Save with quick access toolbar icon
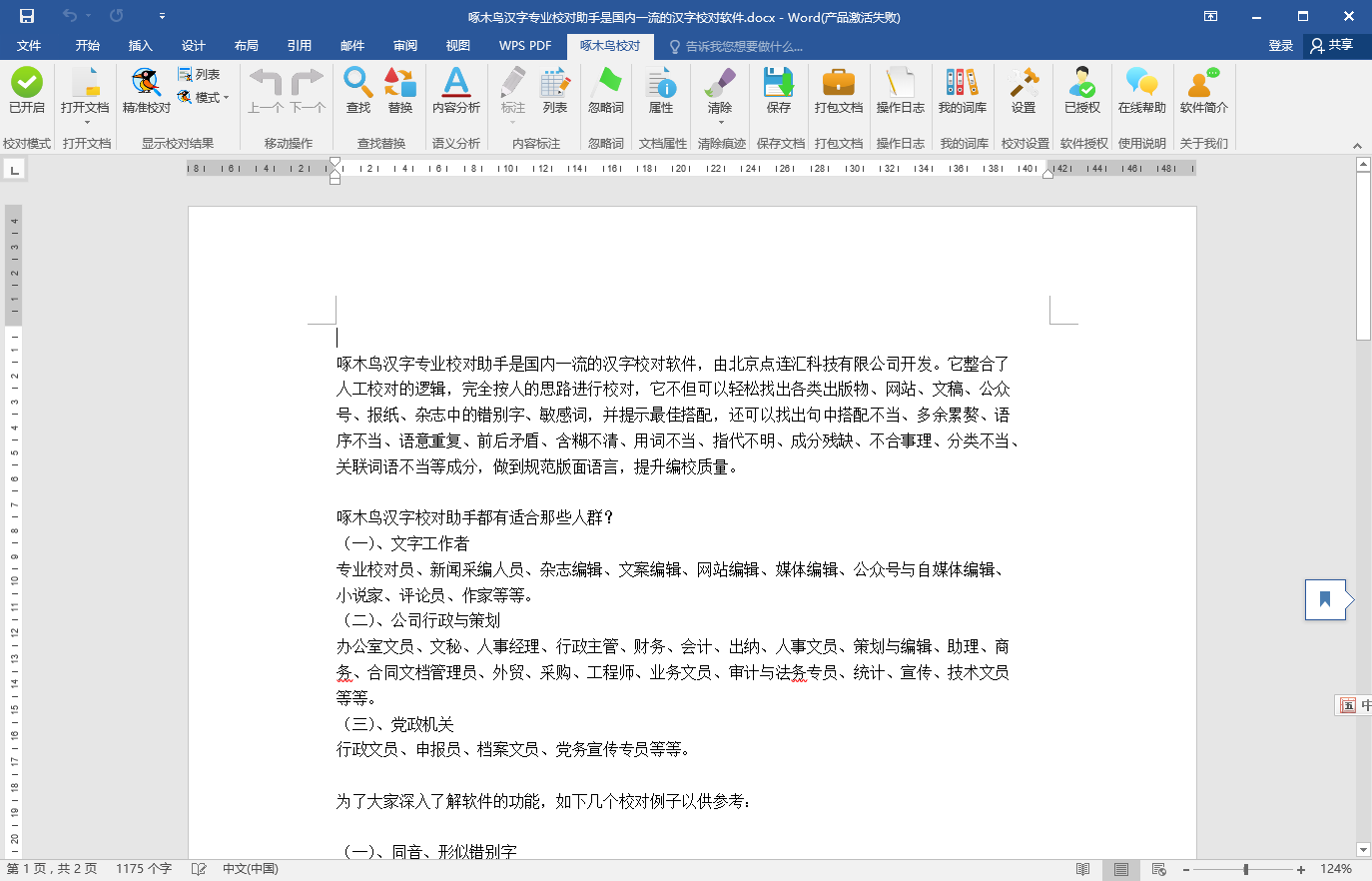Screen dimensions: 1372x881 [x=27, y=16]
